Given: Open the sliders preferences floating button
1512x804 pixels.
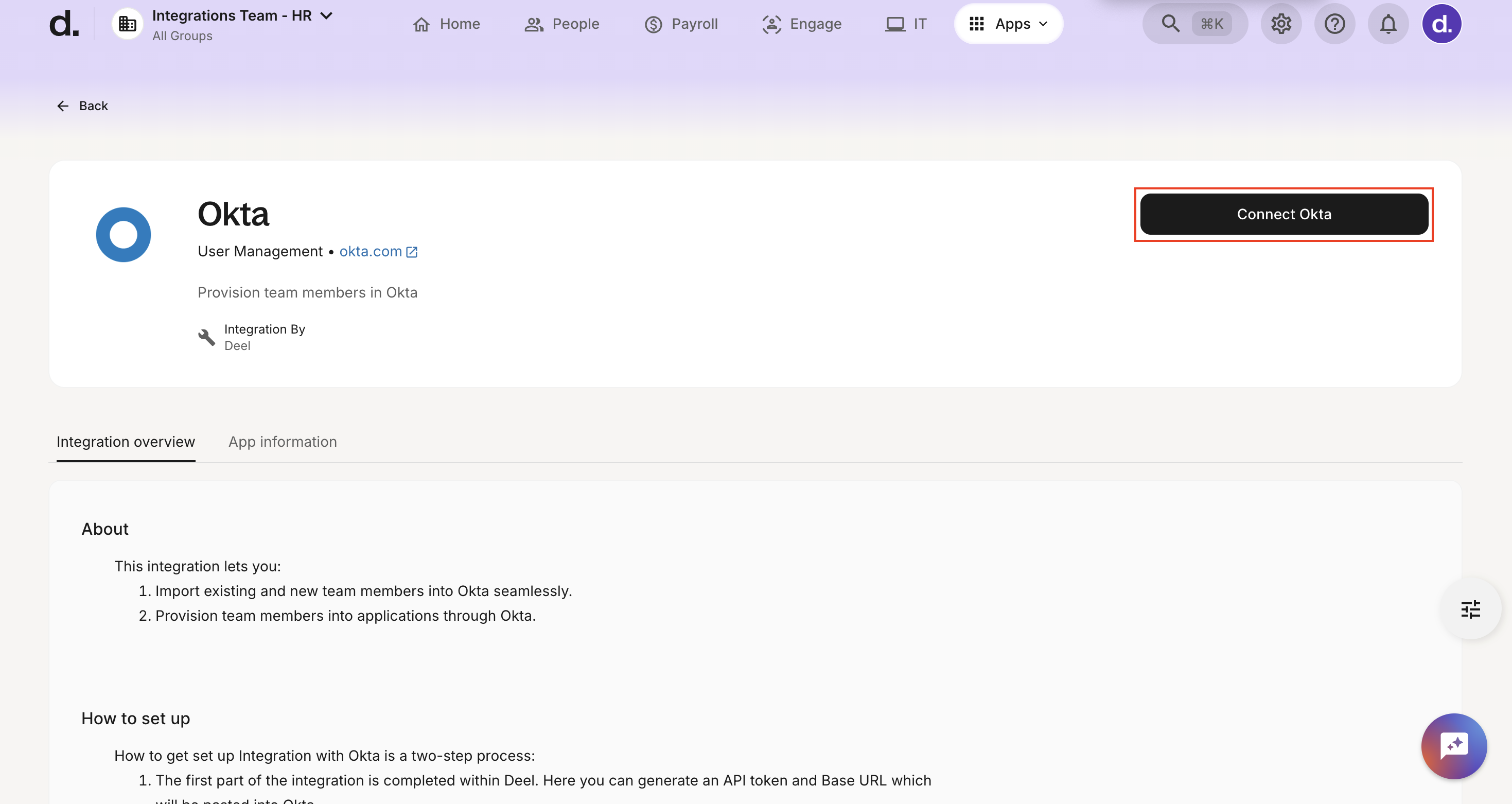Looking at the screenshot, I should click(x=1471, y=609).
